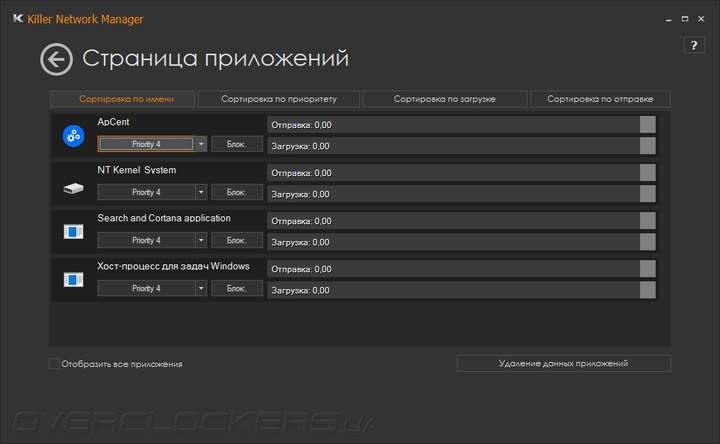The height and width of the screenshot is (444, 720).
Task: Click the back arrow icon
Action: tap(56, 59)
